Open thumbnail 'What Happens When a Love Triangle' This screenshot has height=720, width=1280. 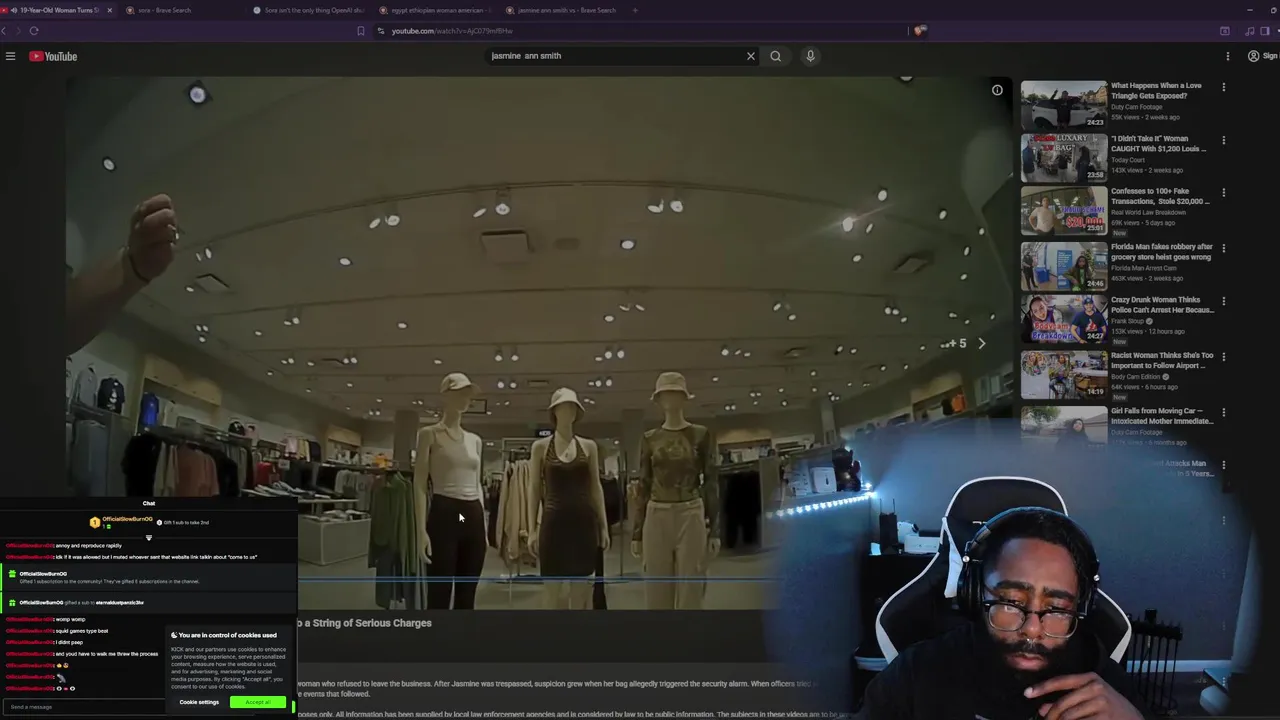pyautogui.click(x=1064, y=104)
